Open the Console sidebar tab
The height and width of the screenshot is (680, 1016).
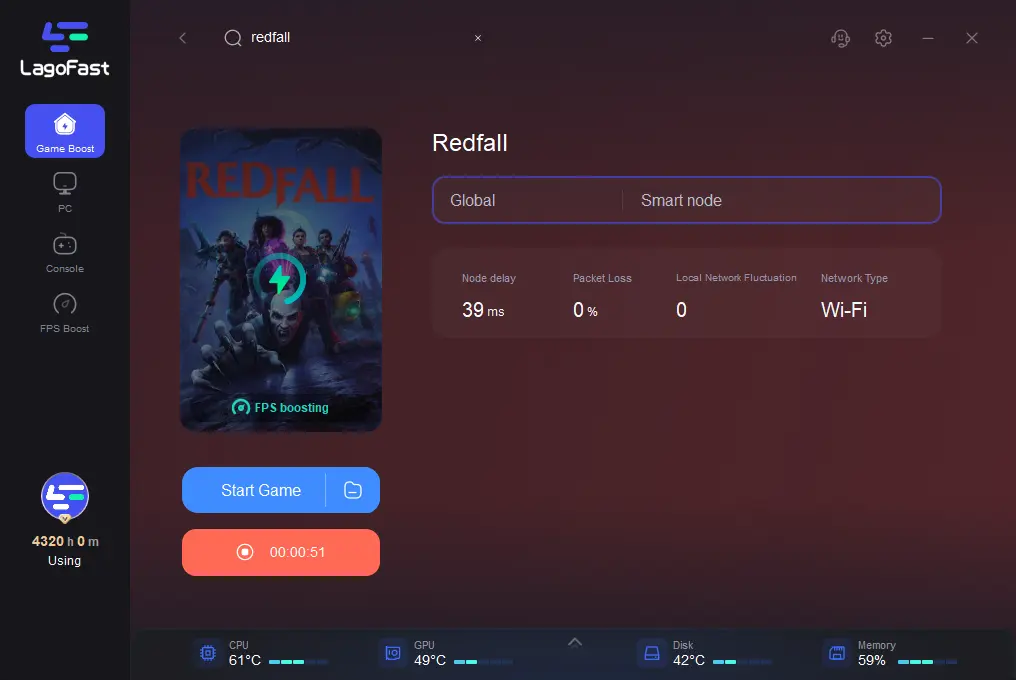65,253
